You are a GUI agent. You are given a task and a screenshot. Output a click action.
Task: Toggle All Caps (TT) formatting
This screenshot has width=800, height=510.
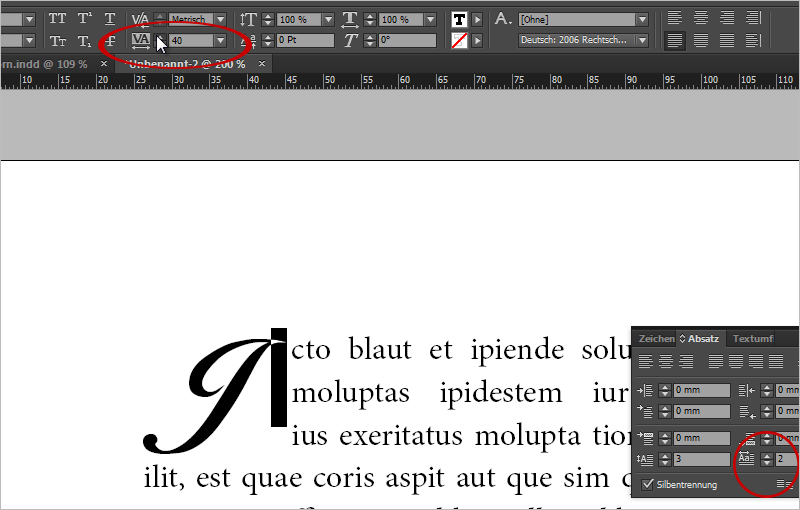point(57,19)
